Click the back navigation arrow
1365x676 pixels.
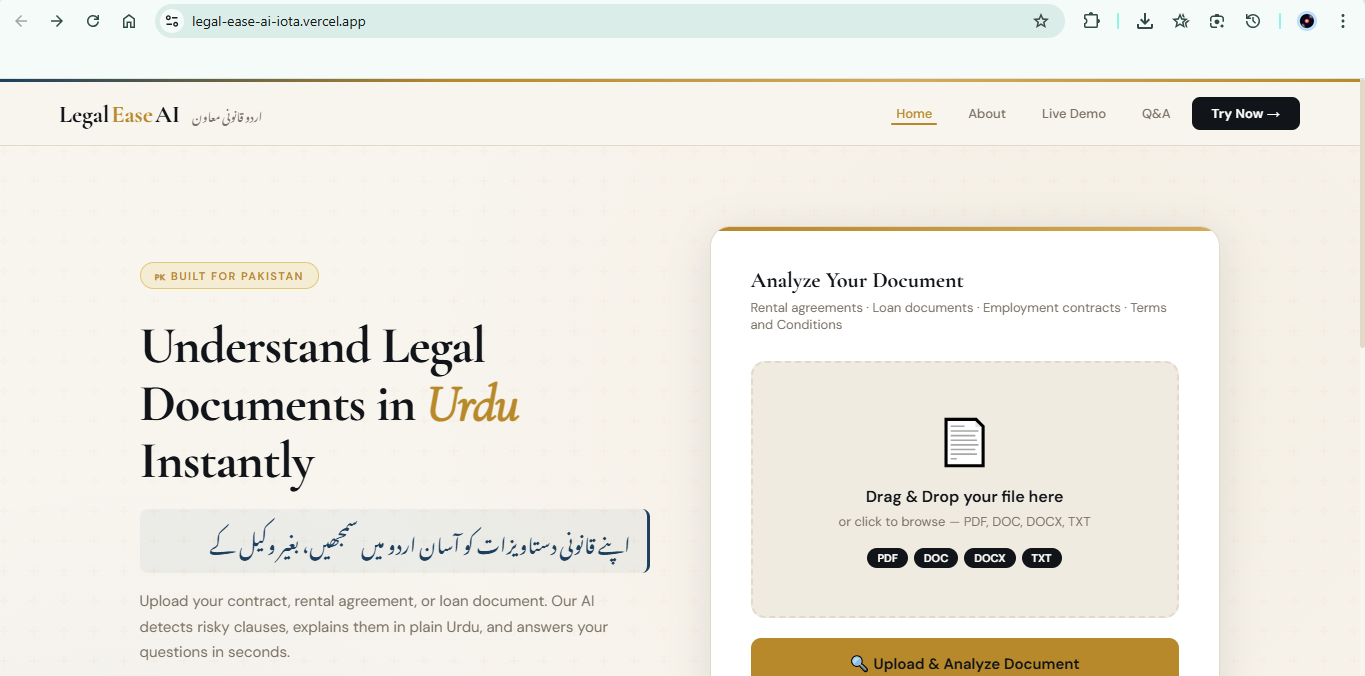tap(20, 20)
